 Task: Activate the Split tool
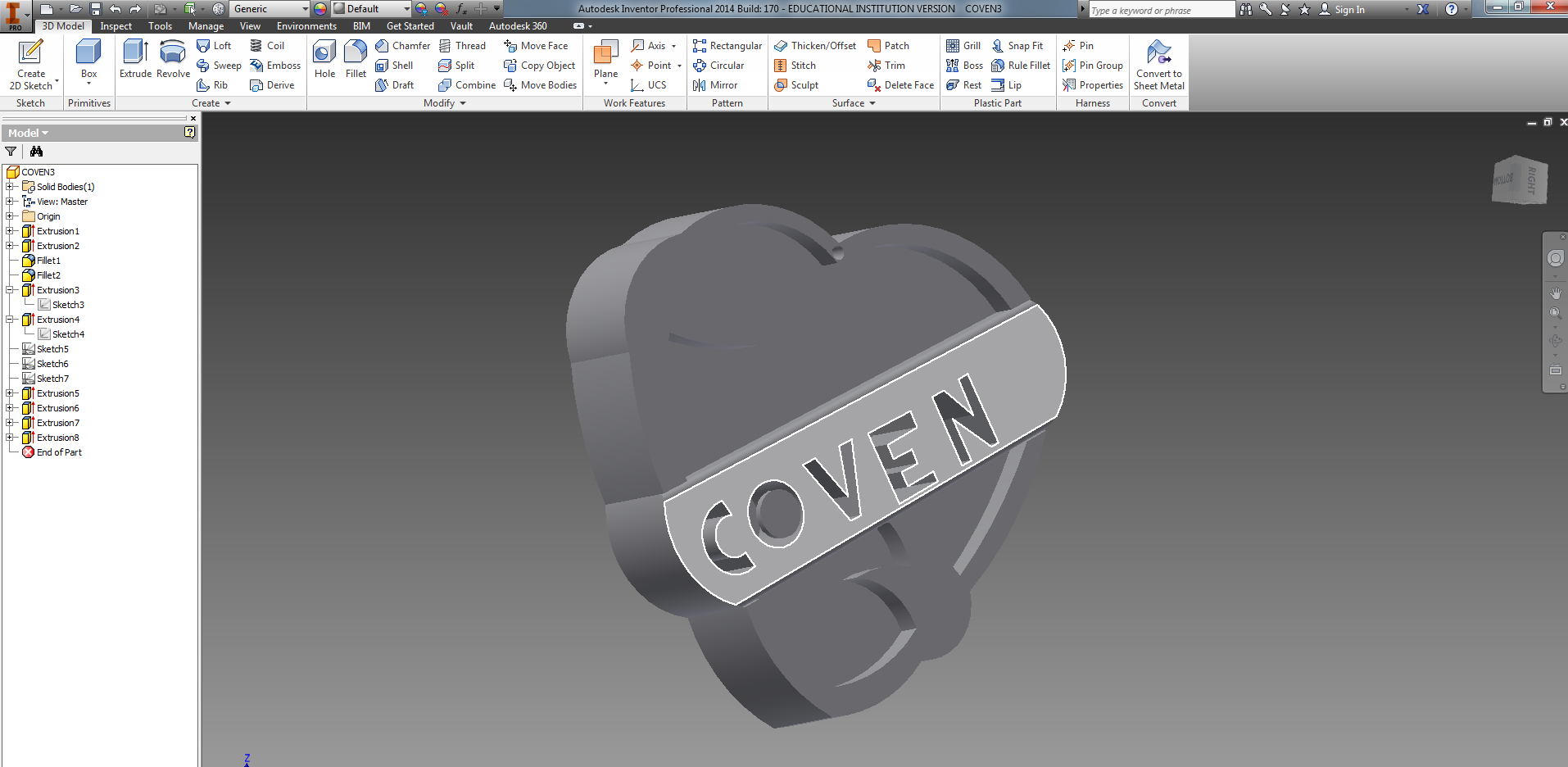click(x=457, y=66)
